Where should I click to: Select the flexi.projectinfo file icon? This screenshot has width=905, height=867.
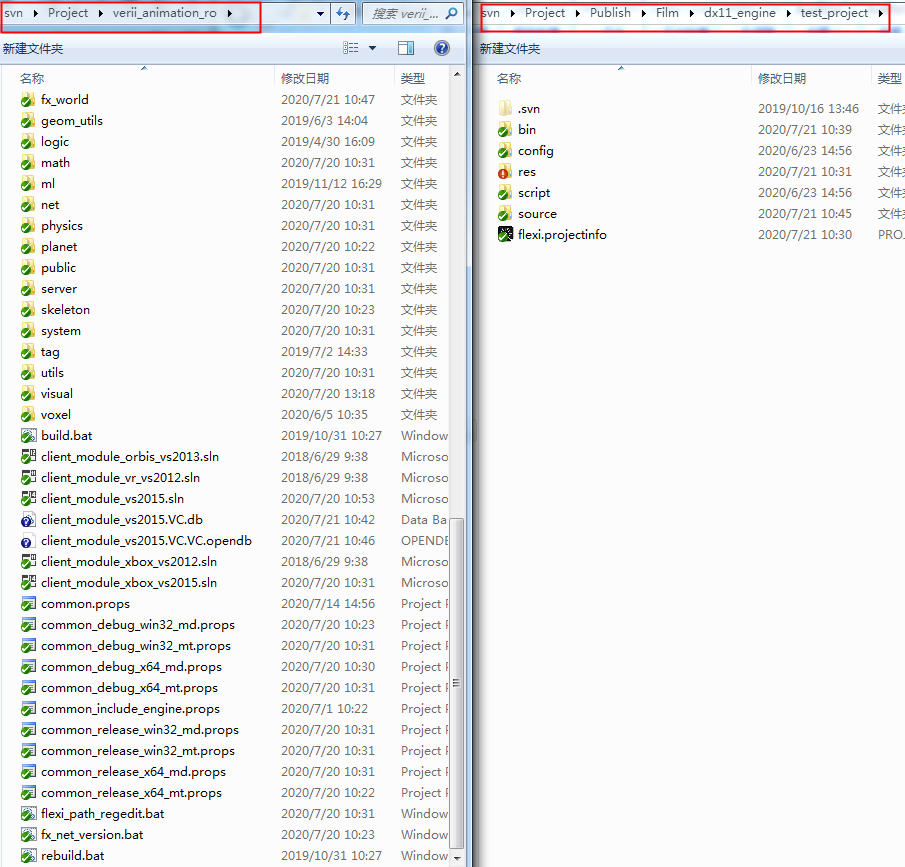click(x=506, y=235)
